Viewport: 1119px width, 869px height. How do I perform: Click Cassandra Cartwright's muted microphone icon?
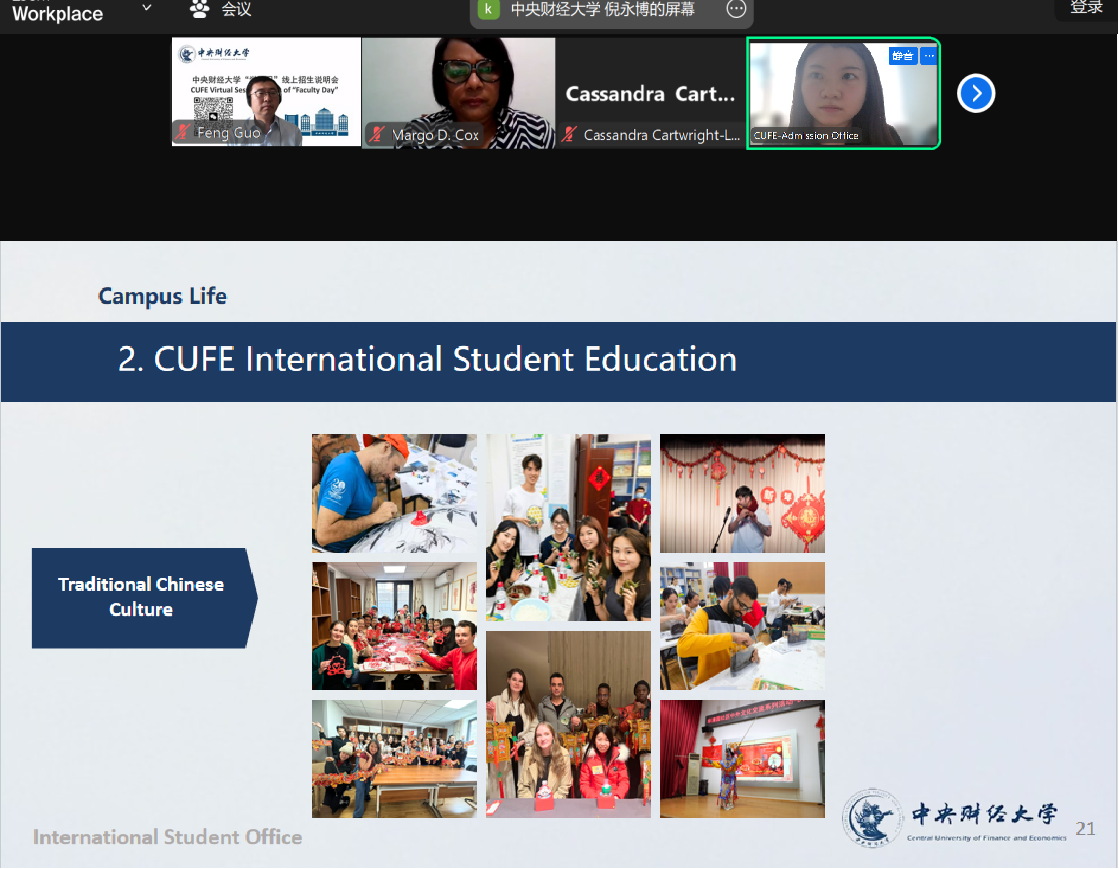[x=570, y=134]
